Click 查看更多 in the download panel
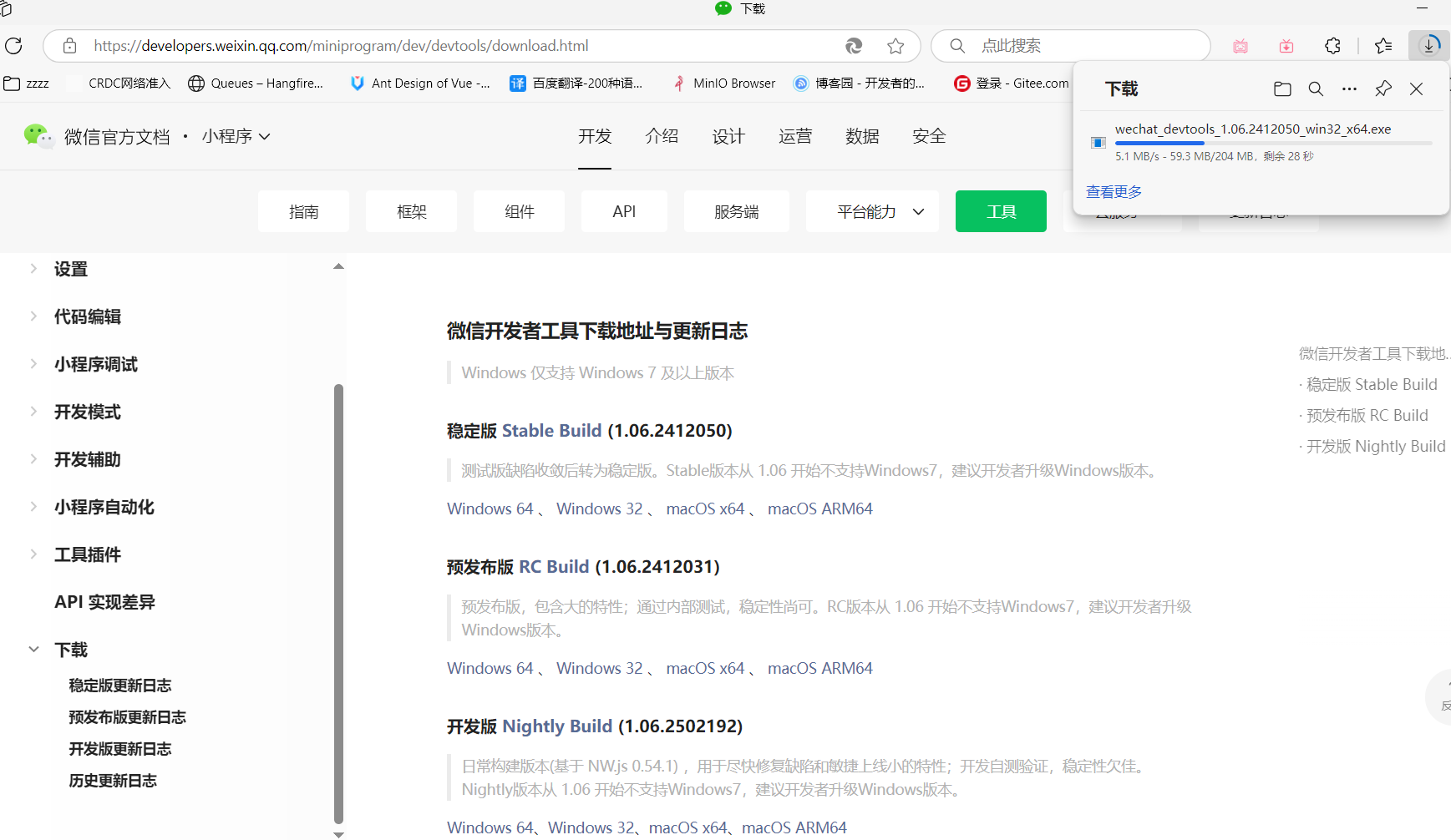Image resolution: width=1451 pixels, height=840 pixels. click(1114, 192)
